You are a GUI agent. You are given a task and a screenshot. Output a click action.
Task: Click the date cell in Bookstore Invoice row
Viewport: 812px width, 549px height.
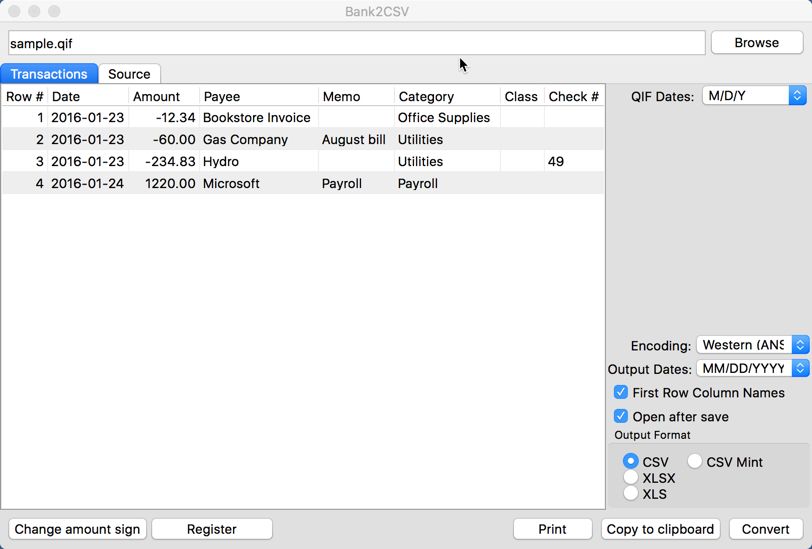pyautogui.click(x=88, y=118)
